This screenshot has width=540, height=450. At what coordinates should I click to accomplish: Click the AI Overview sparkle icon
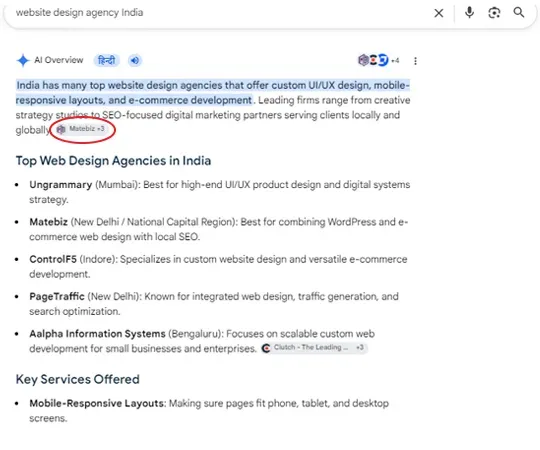tap(23, 60)
